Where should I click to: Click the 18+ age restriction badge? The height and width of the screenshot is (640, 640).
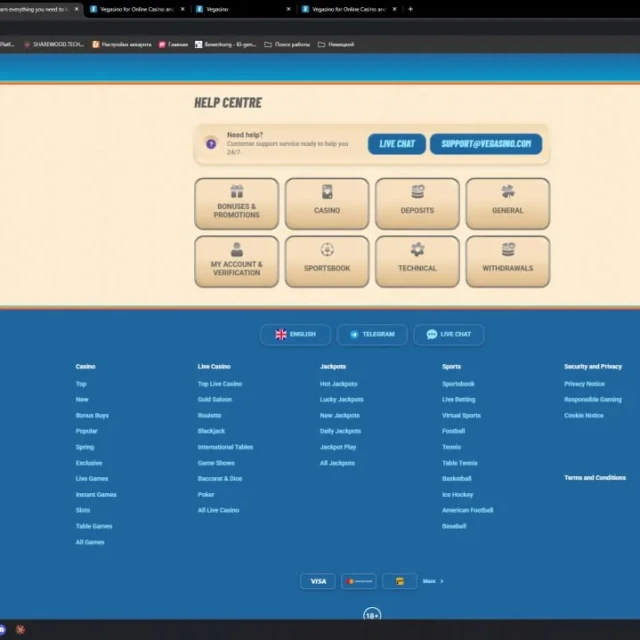click(x=372, y=615)
